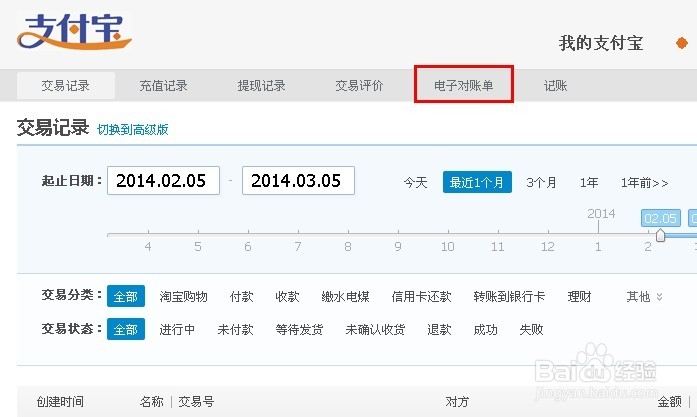The height and width of the screenshot is (417, 697).
Task: Switch to the 充值记录 tab
Action: (163, 86)
